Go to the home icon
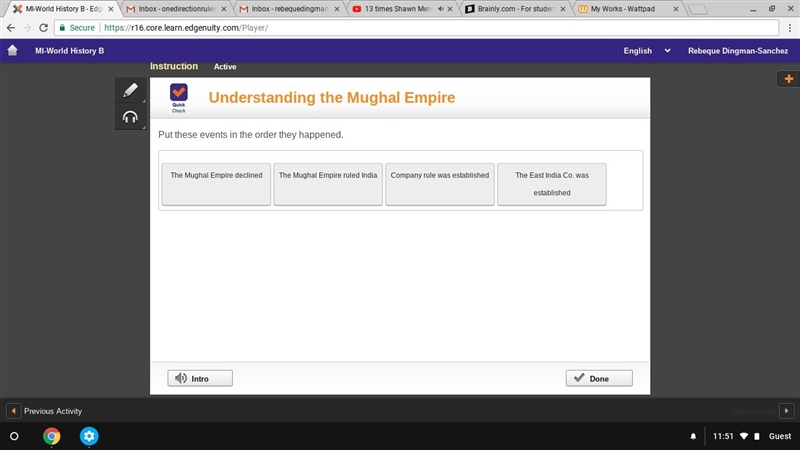800x450 pixels. point(13,51)
